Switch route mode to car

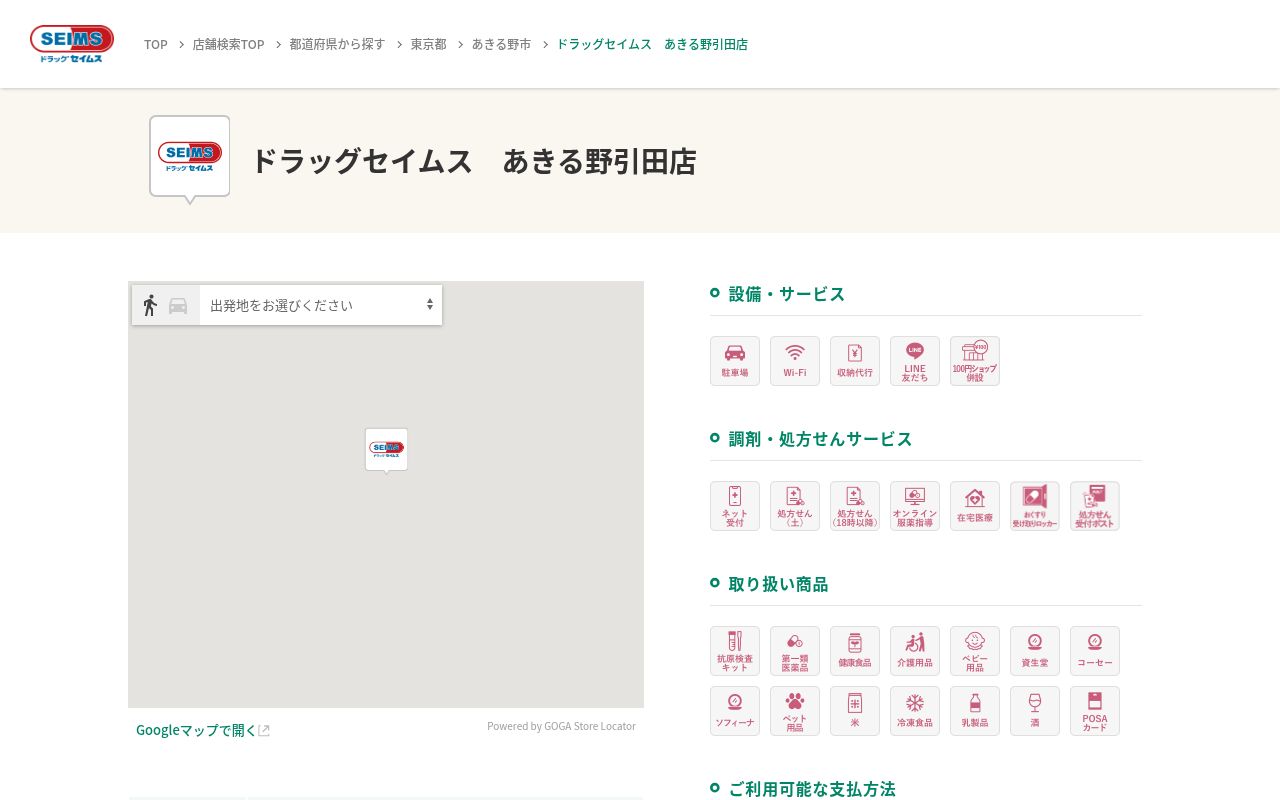[178, 306]
